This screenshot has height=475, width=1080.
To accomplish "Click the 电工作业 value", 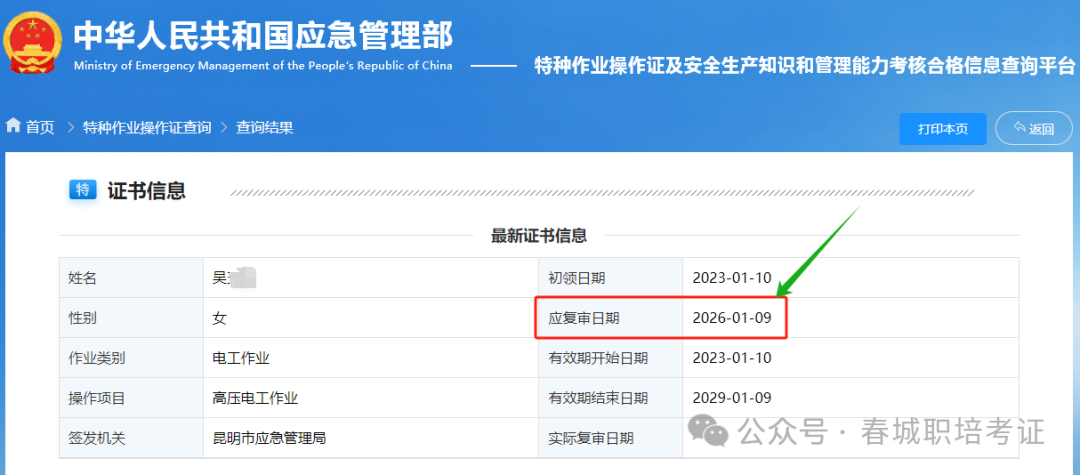I will pos(241,358).
